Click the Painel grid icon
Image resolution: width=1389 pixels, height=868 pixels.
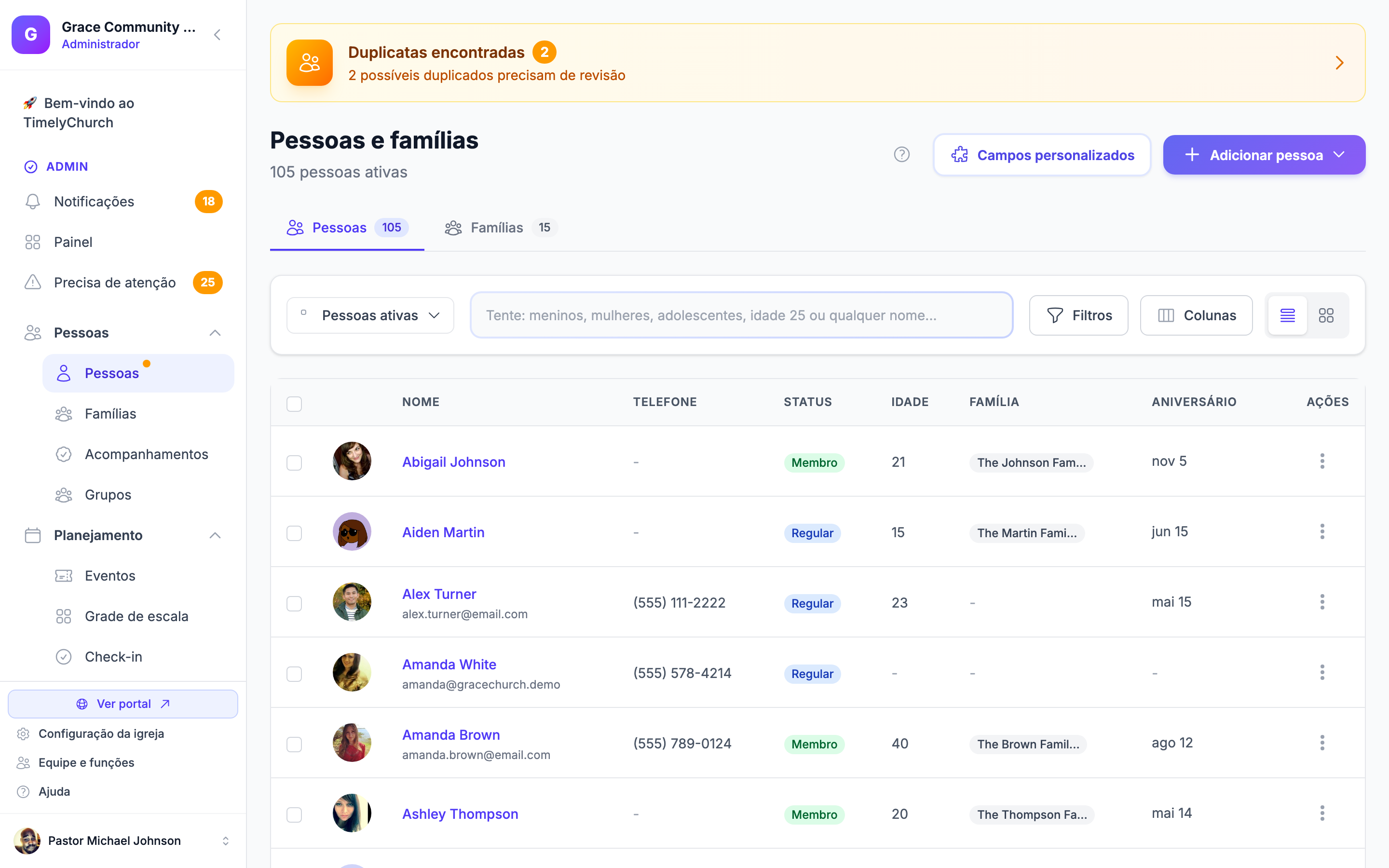[33, 242]
